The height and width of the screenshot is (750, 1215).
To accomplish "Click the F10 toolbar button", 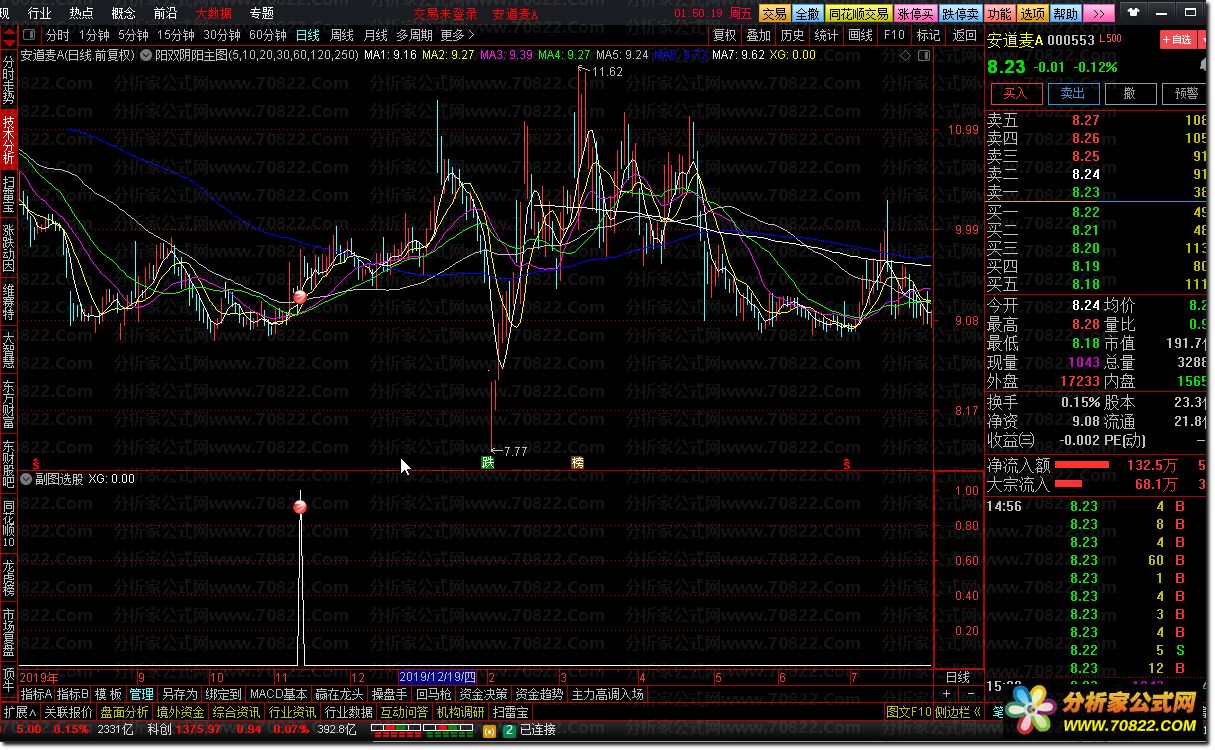I will 894,35.
